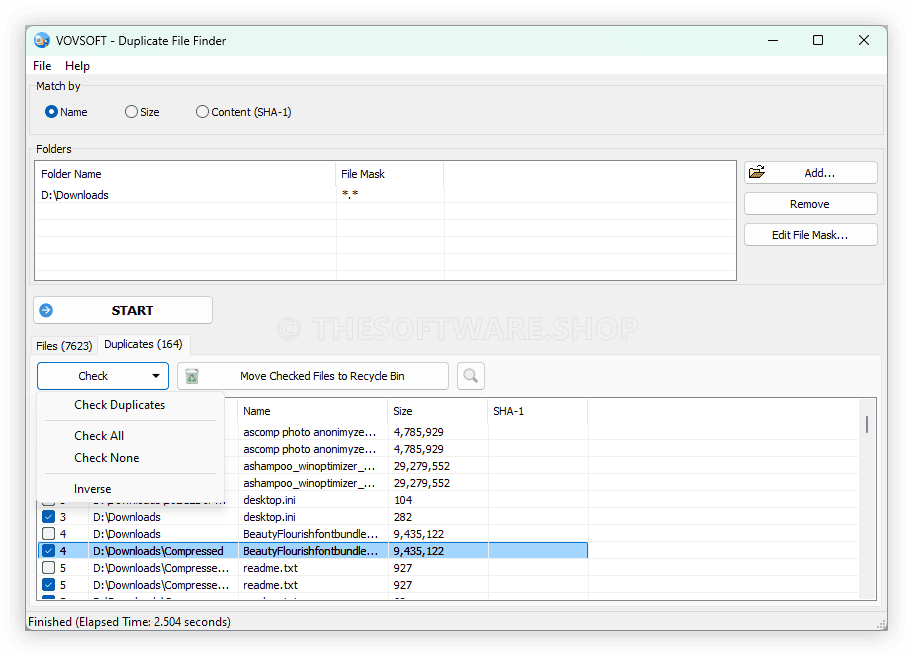The width and height of the screenshot is (913, 656).
Task: Open the File menu
Action: 42,66
